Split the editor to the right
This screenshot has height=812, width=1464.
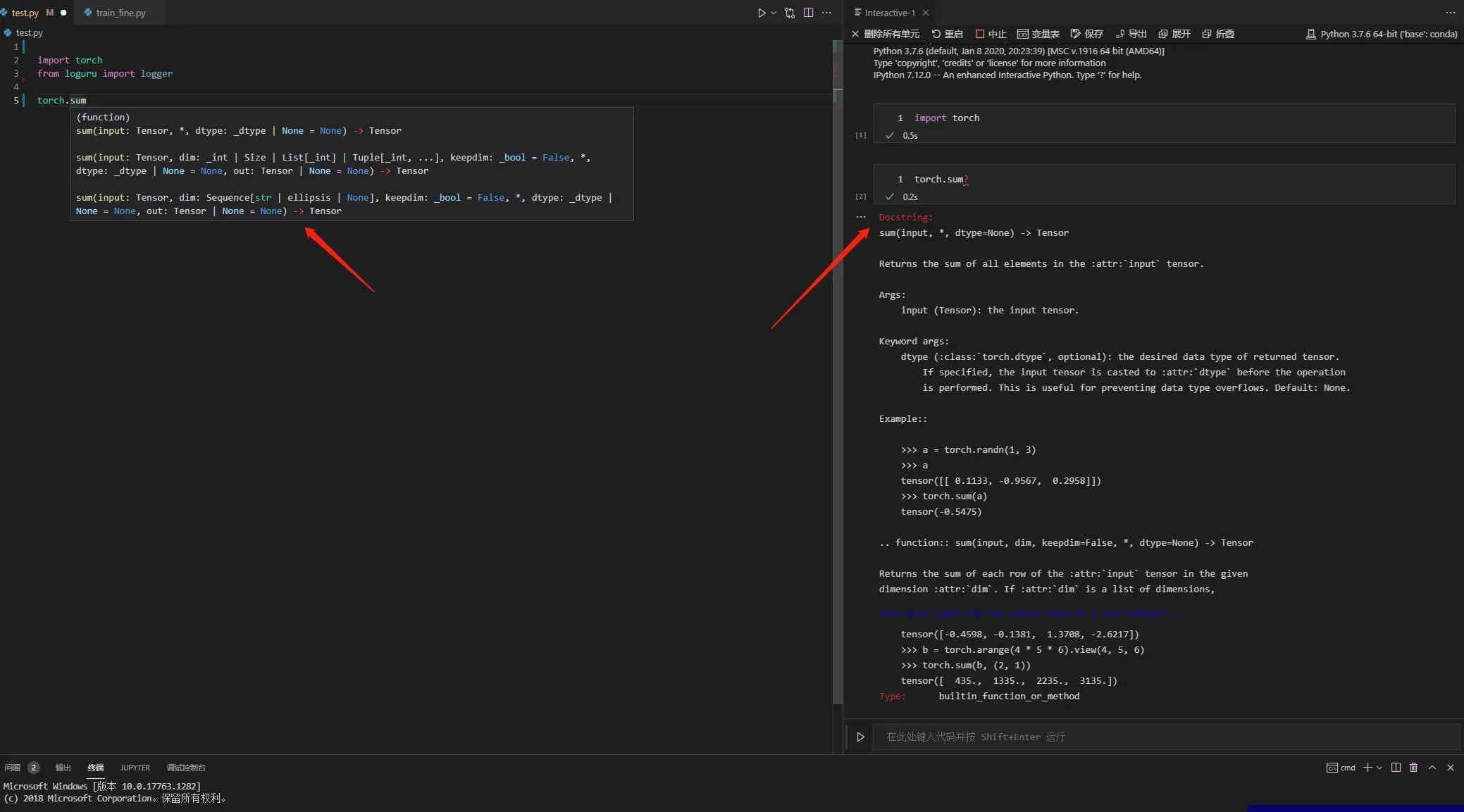pos(808,13)
